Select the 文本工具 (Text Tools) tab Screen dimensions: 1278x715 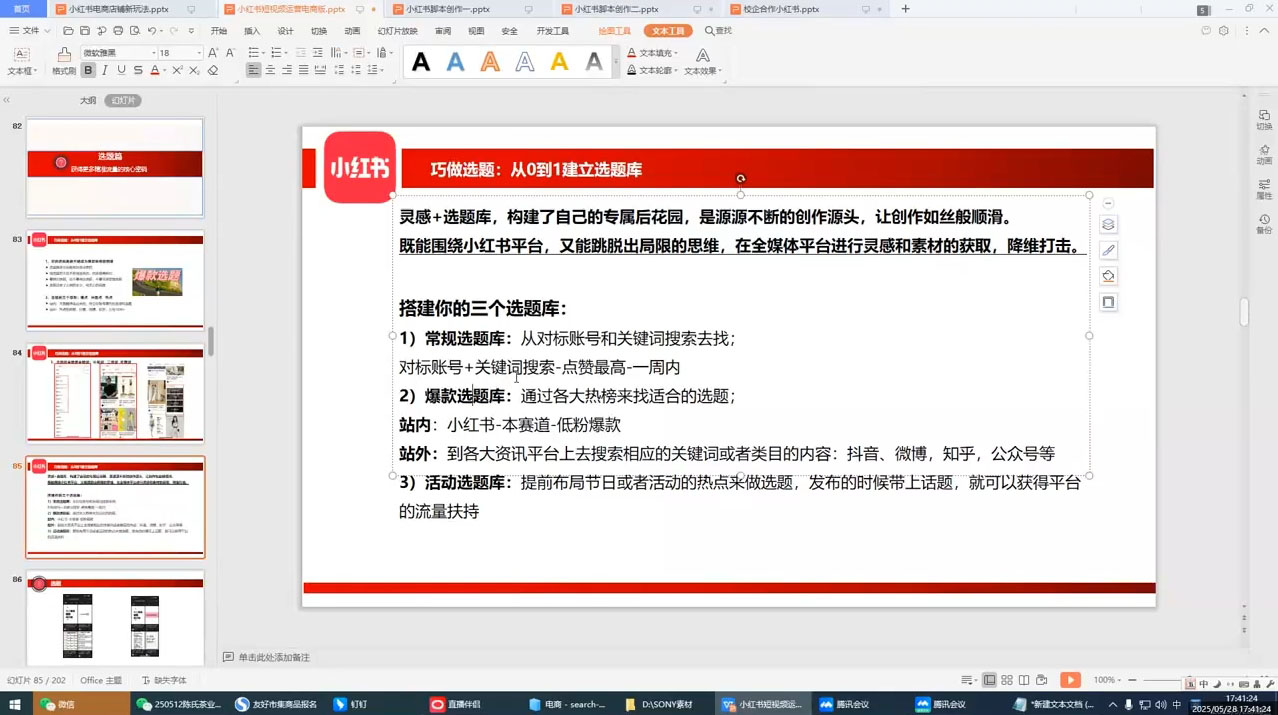click(667, 30)
